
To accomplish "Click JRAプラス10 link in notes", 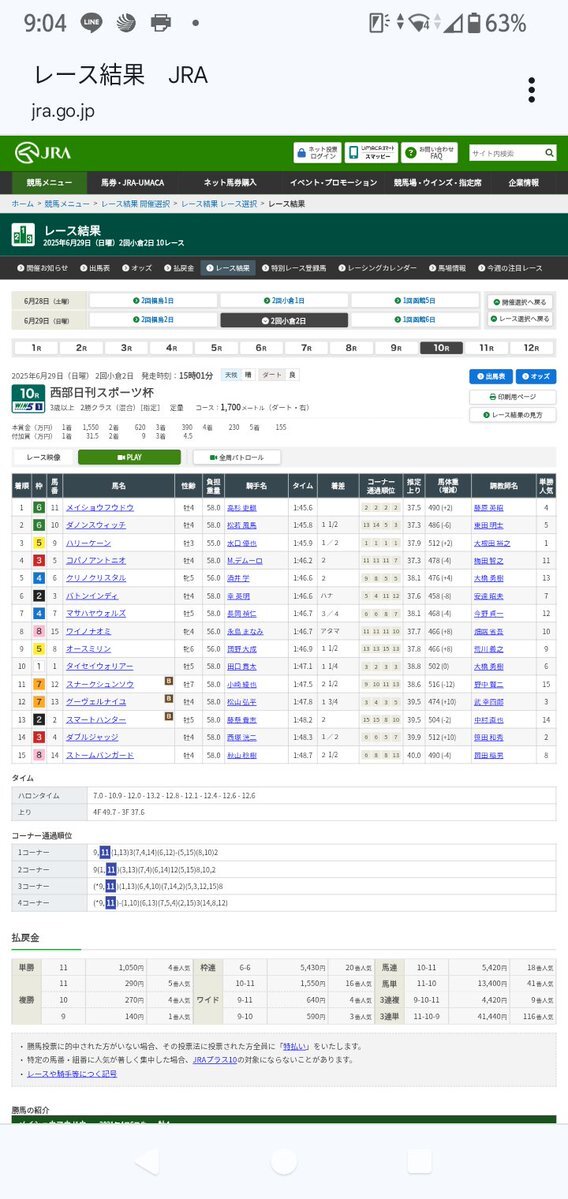I will 213,1060.
